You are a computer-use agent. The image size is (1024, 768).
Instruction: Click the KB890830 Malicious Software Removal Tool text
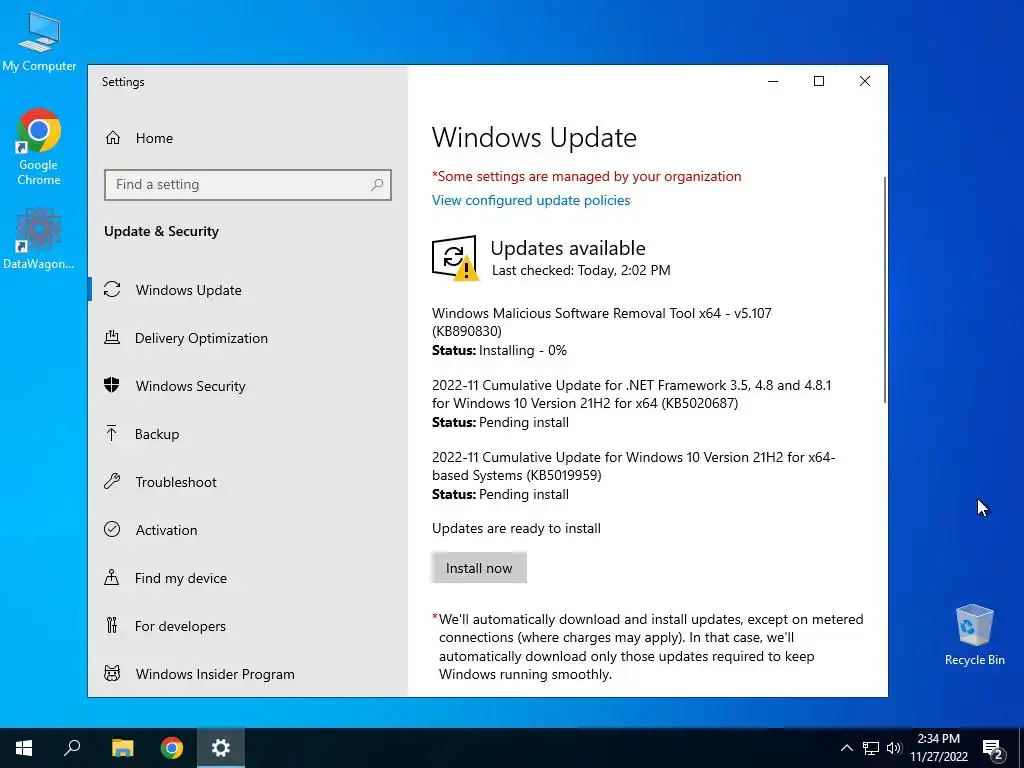[601, 321]
